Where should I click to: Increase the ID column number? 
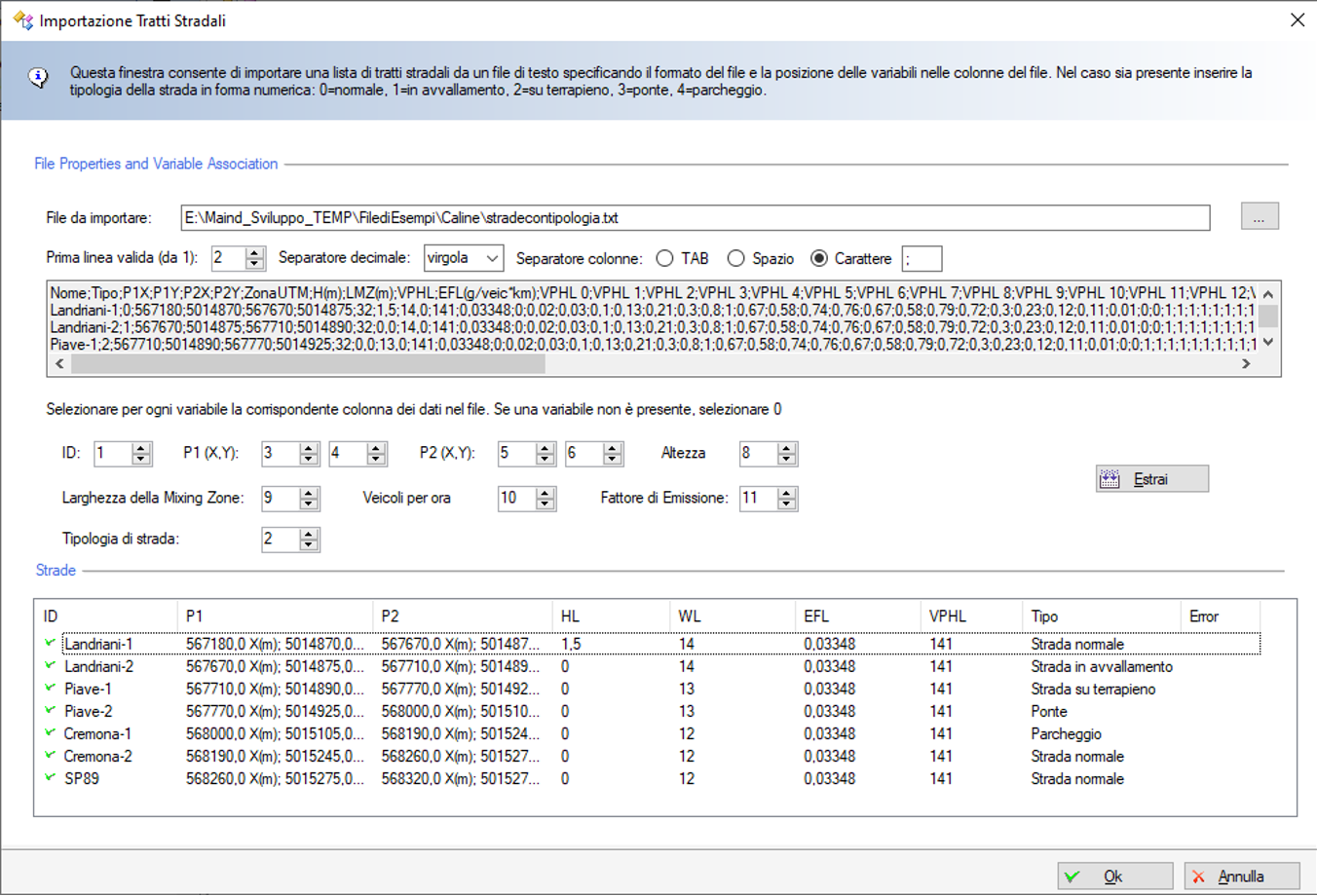(x=141, y=448)
